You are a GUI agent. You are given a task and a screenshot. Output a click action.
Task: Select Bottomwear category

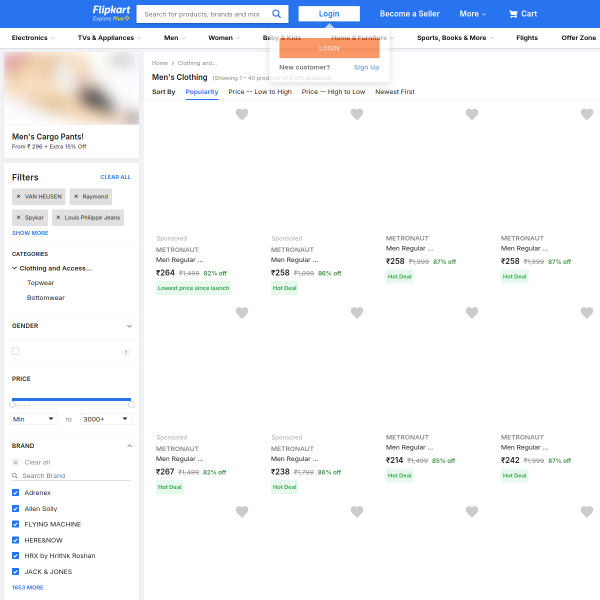[x=46, y=298]
